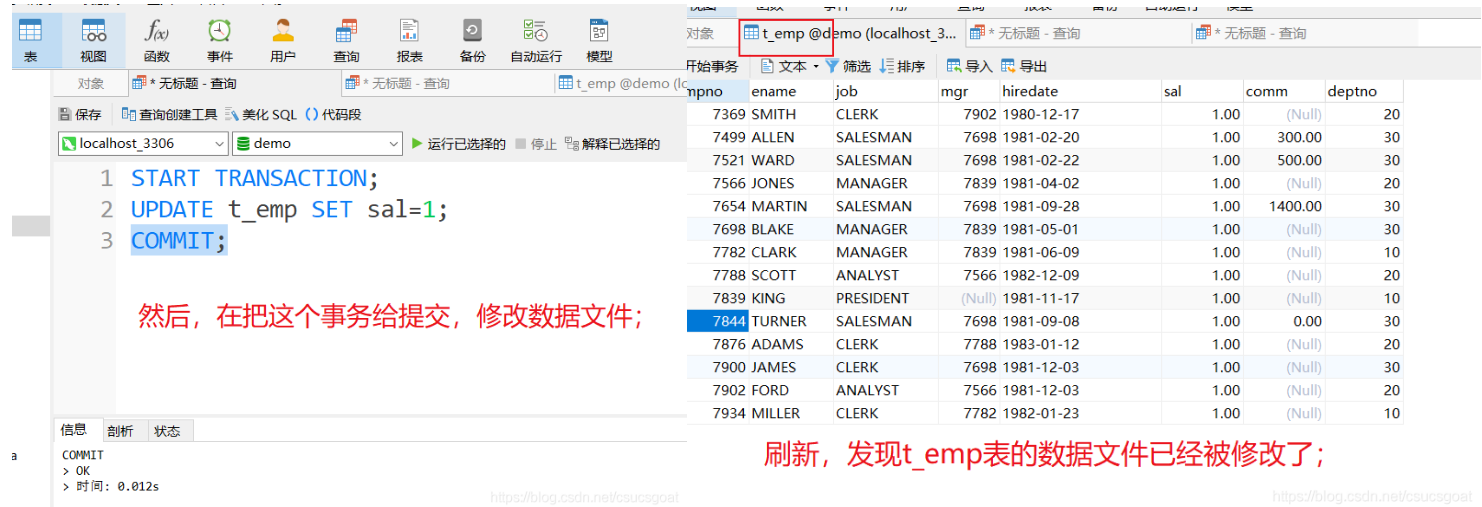Screen dimensions: 1482x507
Task: Open the 备份 (Backup) toolbar icon
Action: [472, 40]
